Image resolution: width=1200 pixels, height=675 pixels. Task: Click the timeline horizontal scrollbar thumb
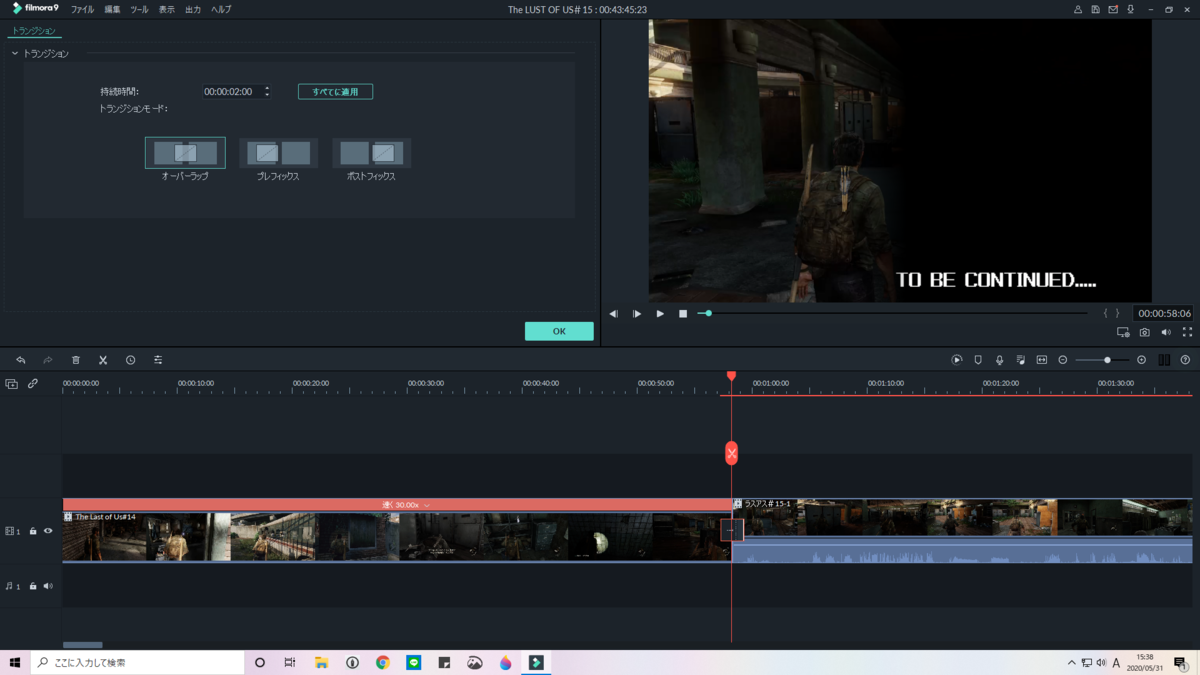click(83, 645)
